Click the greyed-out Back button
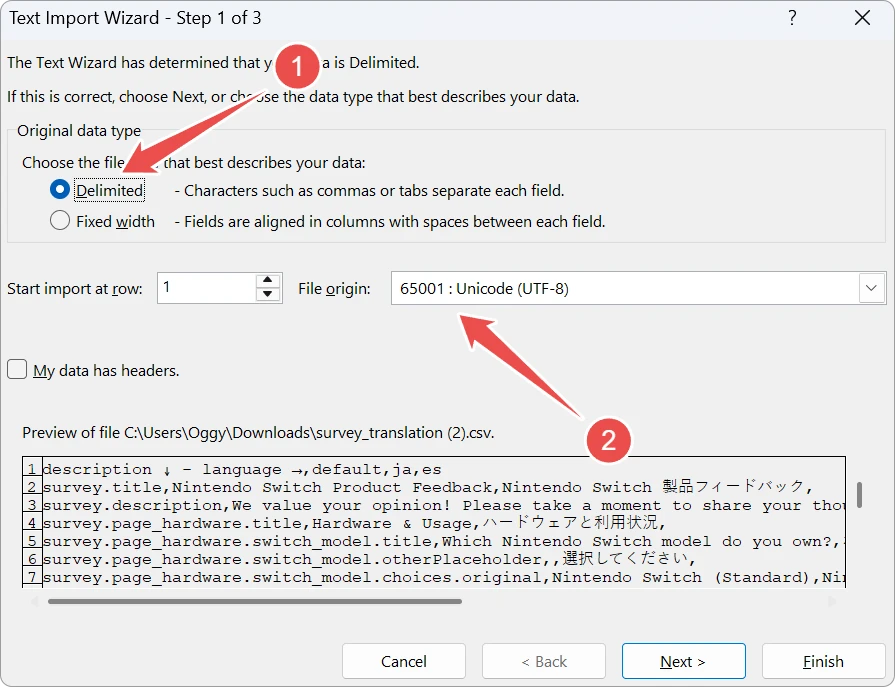895x687 pixels. click(543, 661)
